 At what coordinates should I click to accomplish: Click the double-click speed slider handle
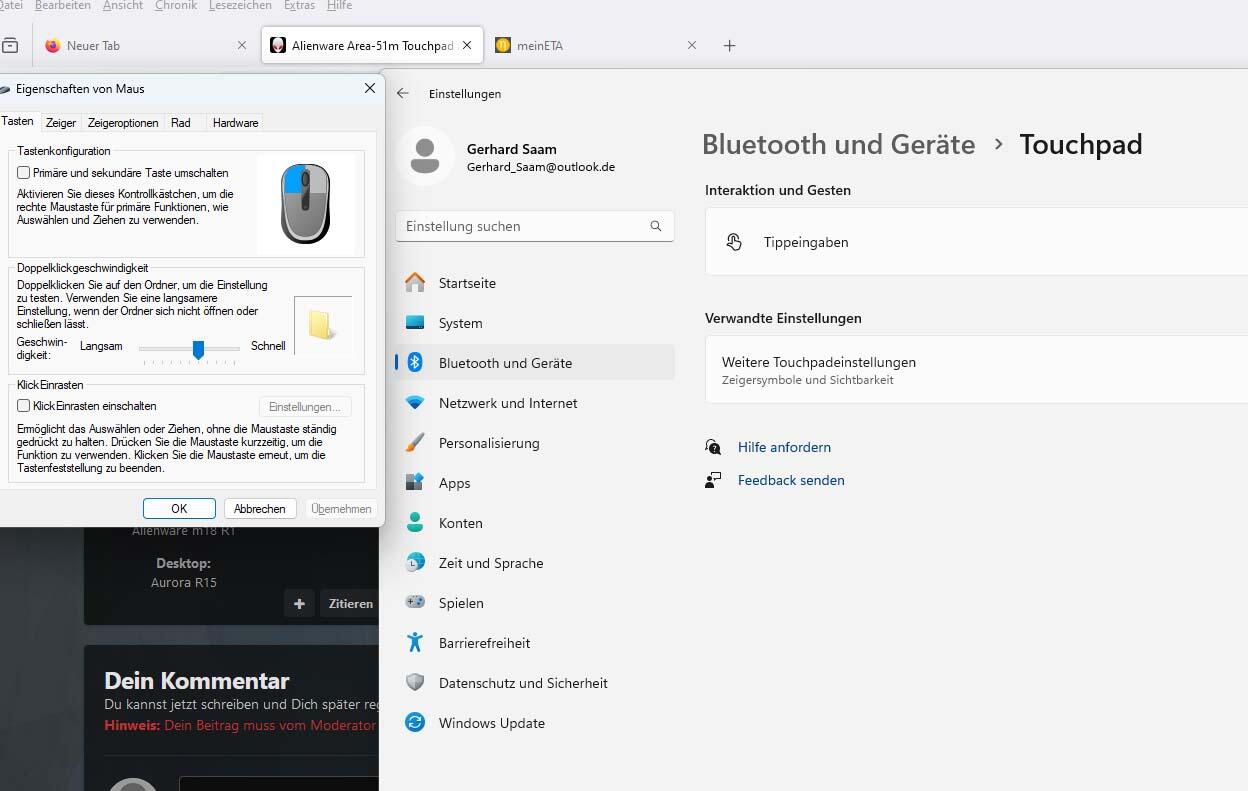coord(198,348)
